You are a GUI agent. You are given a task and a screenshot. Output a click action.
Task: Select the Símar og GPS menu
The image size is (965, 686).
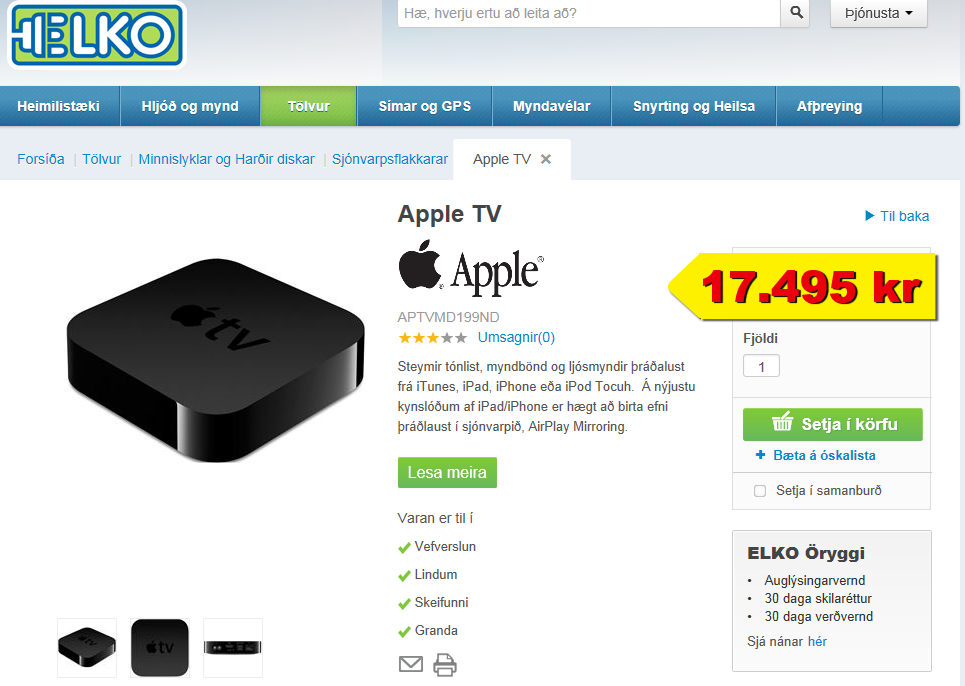tap(425, 106)
